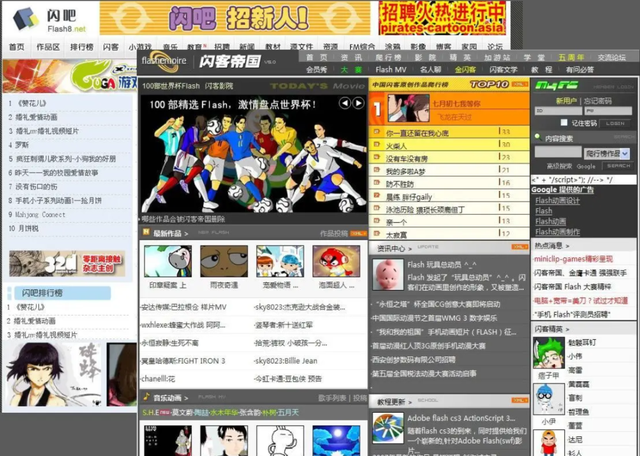640x456 pixels.
Task: Open the Flash动画设计 Google ad link
Action: (557, 200)
